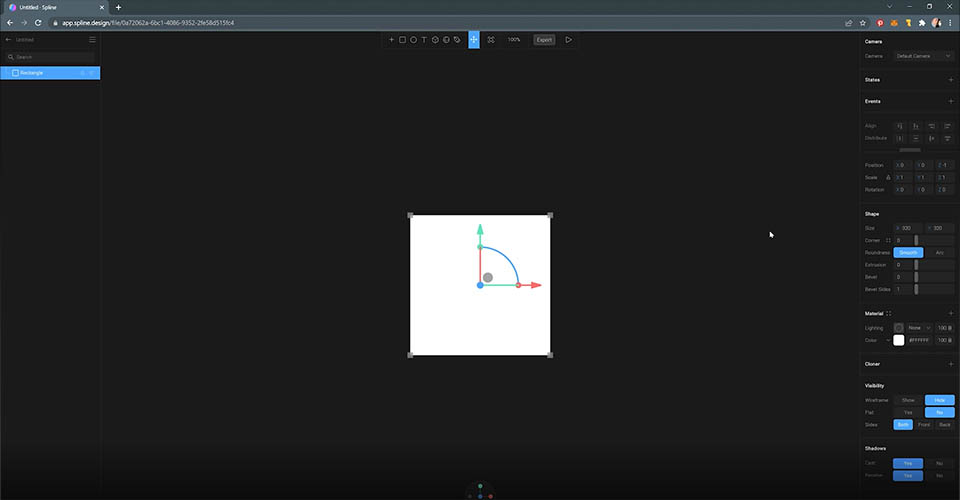Select the Text tool in toolbar
Image resolution: width=960 pixels, height=500 pixels.
click(424, 40)
